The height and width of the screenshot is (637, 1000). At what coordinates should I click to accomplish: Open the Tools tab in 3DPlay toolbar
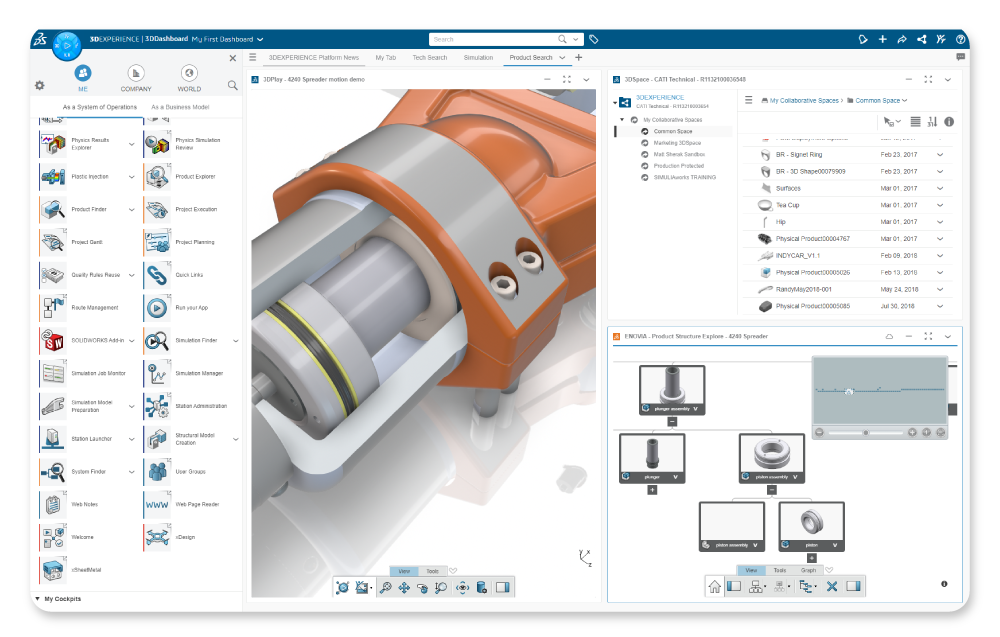click(432, 571)
